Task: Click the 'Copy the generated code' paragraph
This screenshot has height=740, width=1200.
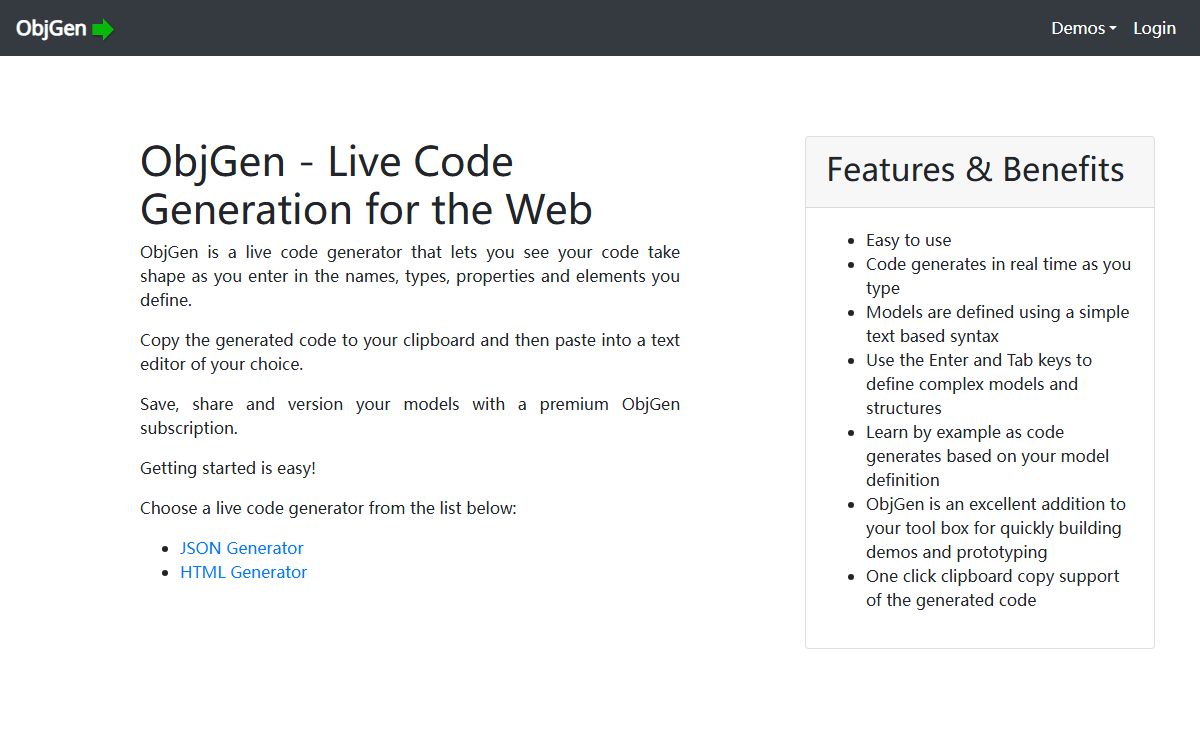Action: 410,352
